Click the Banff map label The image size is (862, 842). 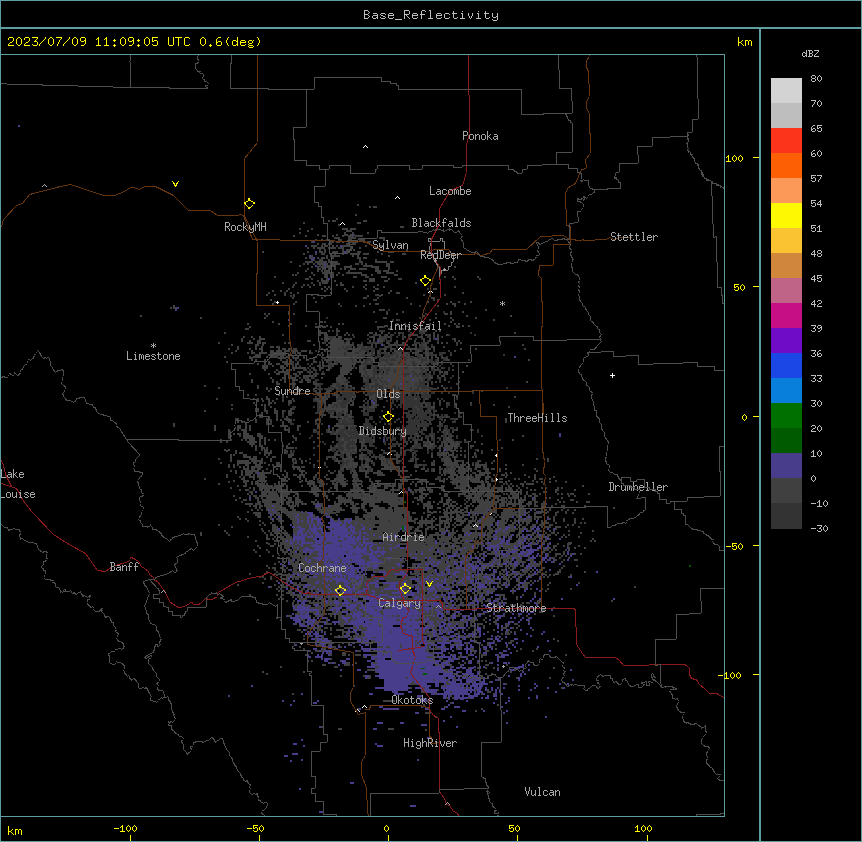tap(124, 567)
